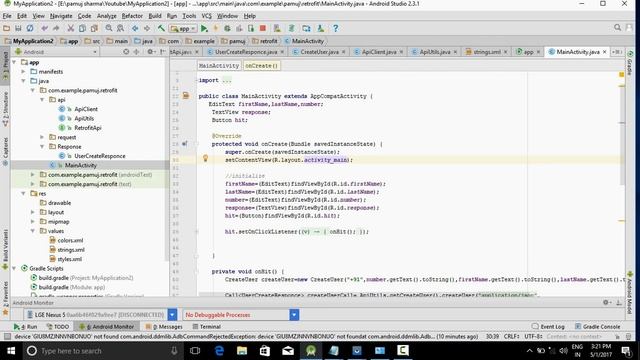Switch to the strings.xml tab
This screenshot has width=640, height=360.
click(x=487, y=52)
